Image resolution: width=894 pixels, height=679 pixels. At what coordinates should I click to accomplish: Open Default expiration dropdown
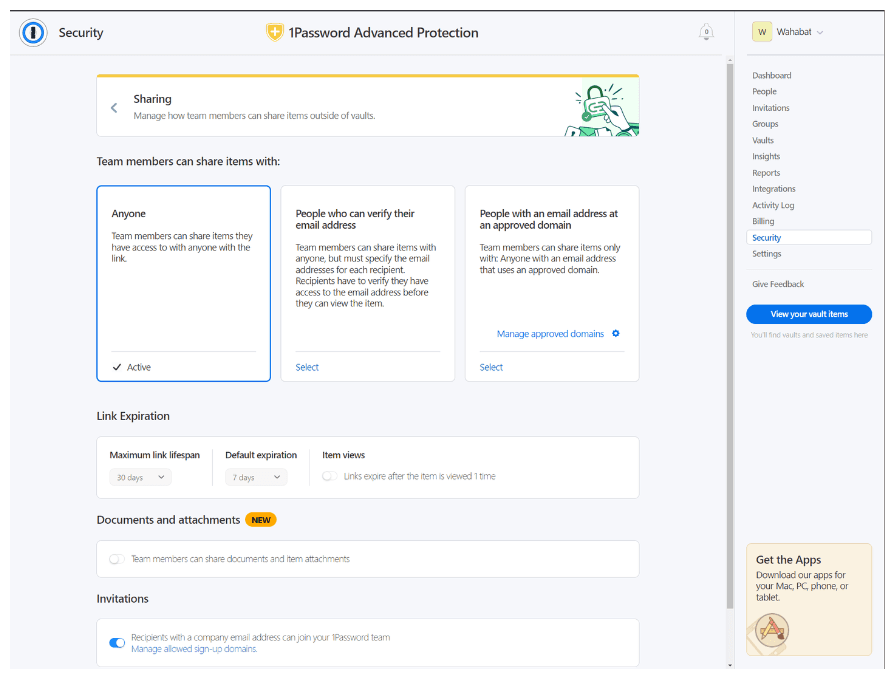click(x=256, y=478)
